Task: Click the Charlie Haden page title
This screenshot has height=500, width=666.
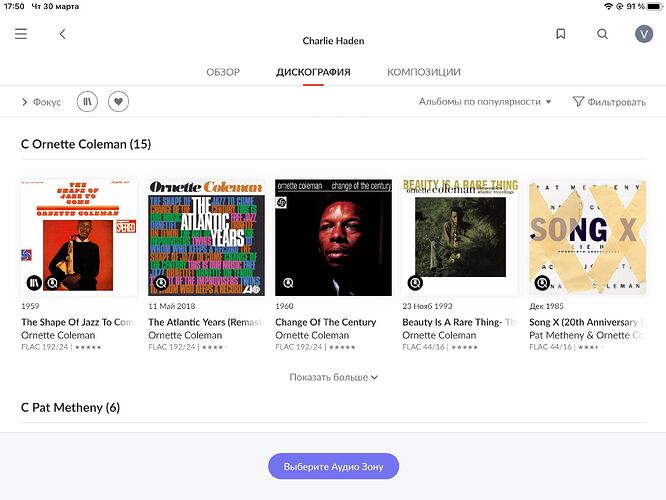Action: (333, 41)
